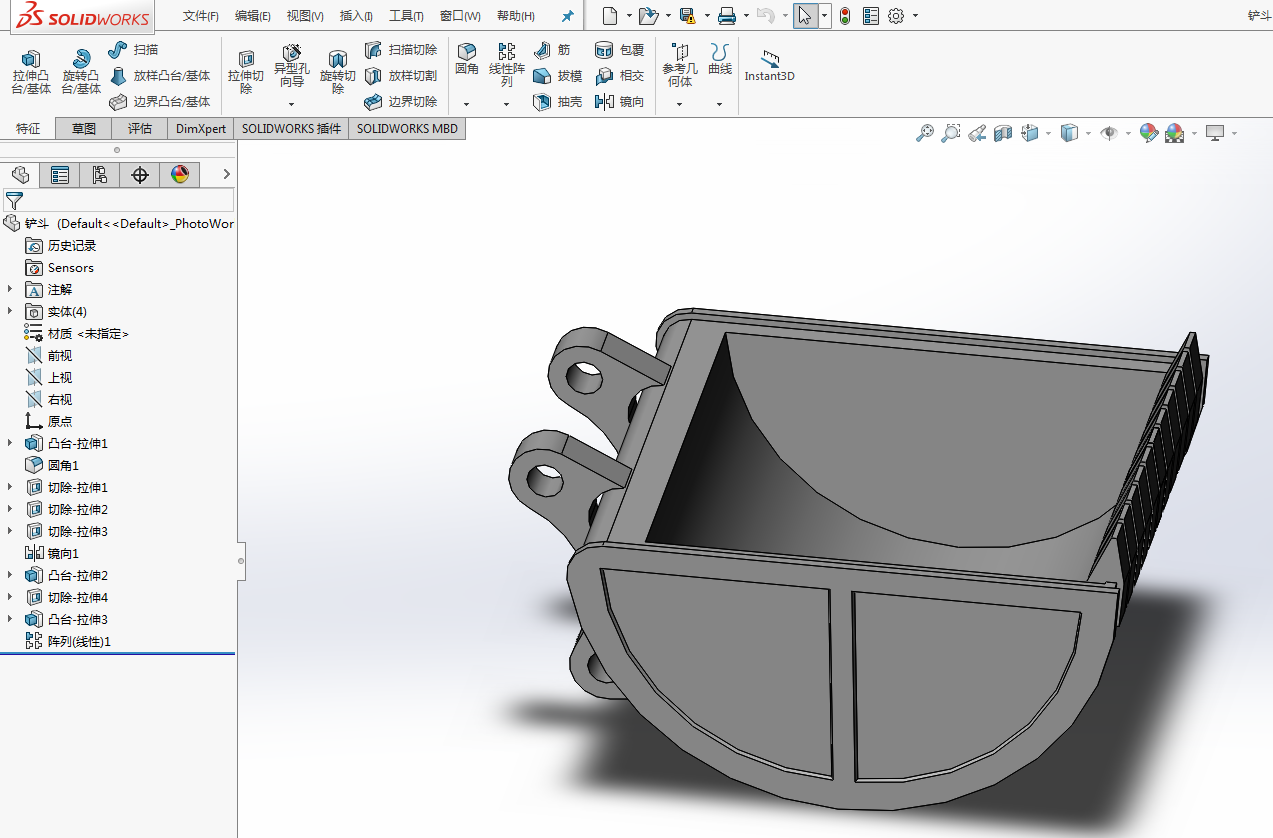Open the Section View icon
Screen dimensions: 1273x838
point(1004,133)
